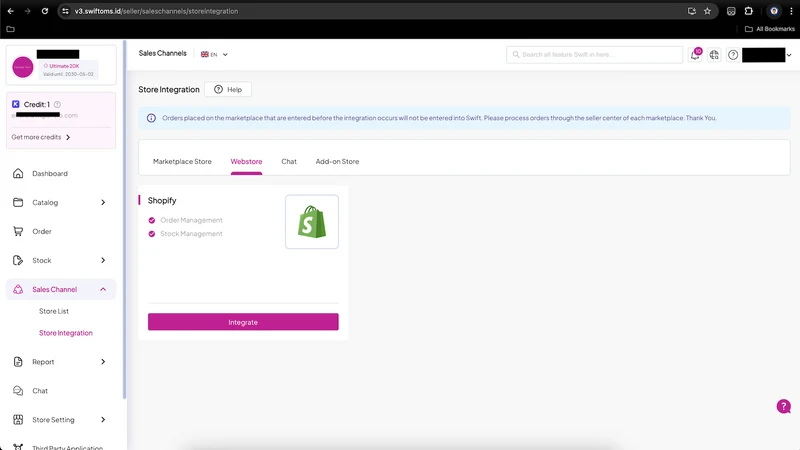Click the Third Party Application icon
The height and width of the screenshot is (450, 800).
[x=18, y=447]
